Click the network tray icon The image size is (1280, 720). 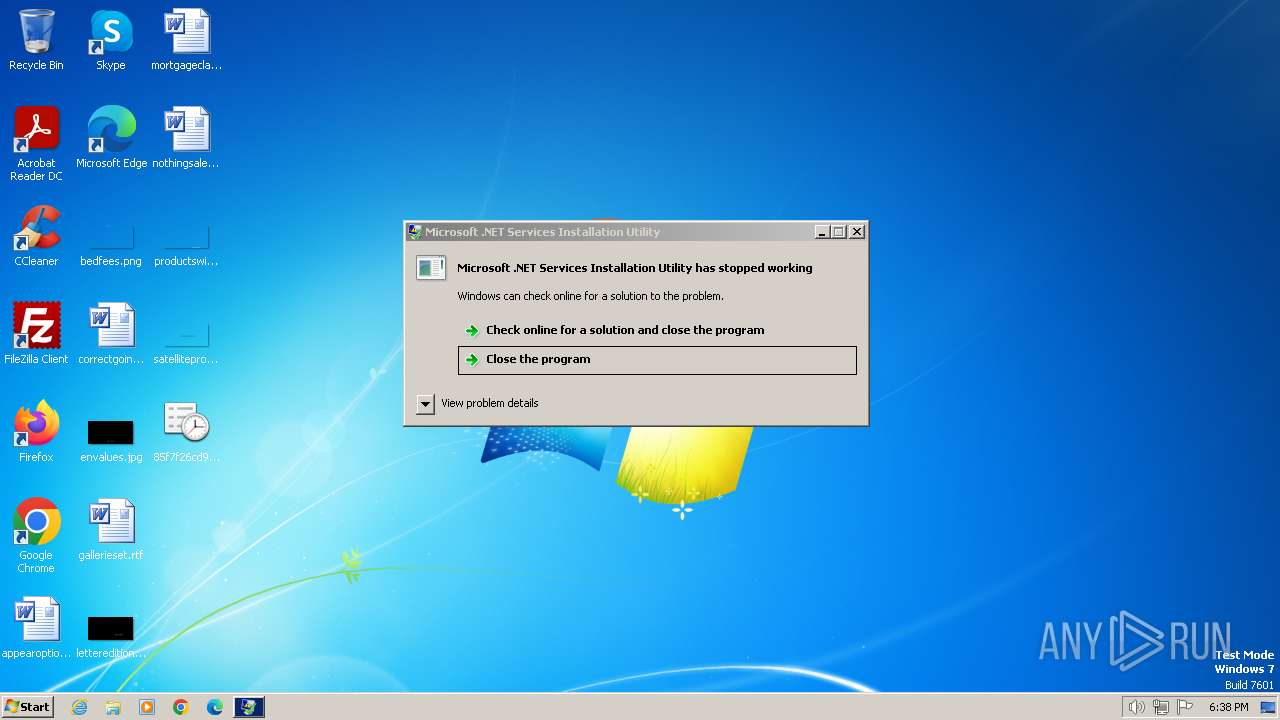coord(1160,707)
